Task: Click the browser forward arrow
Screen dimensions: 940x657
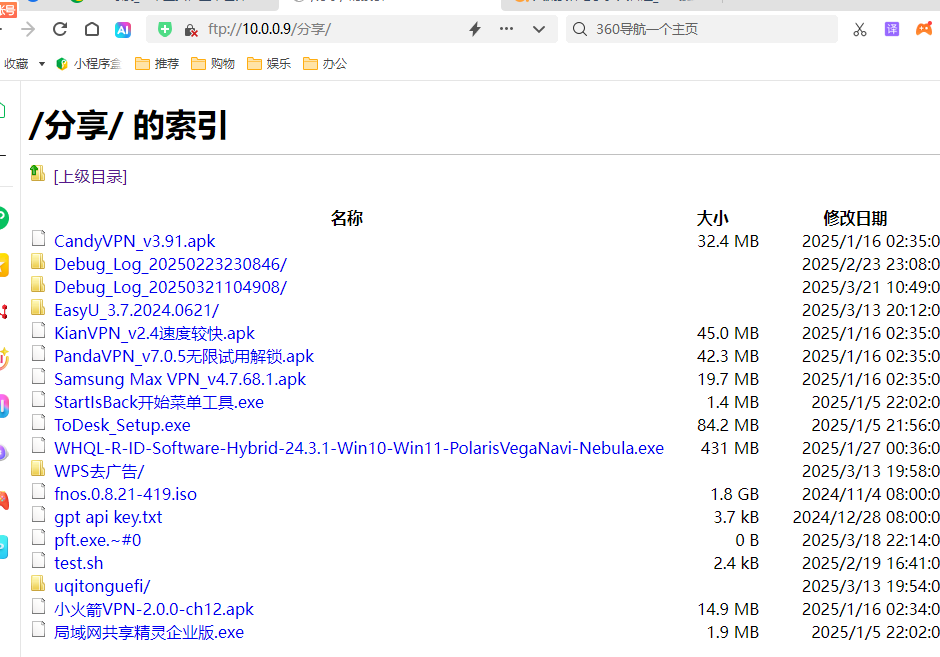Action: point(28,29)
